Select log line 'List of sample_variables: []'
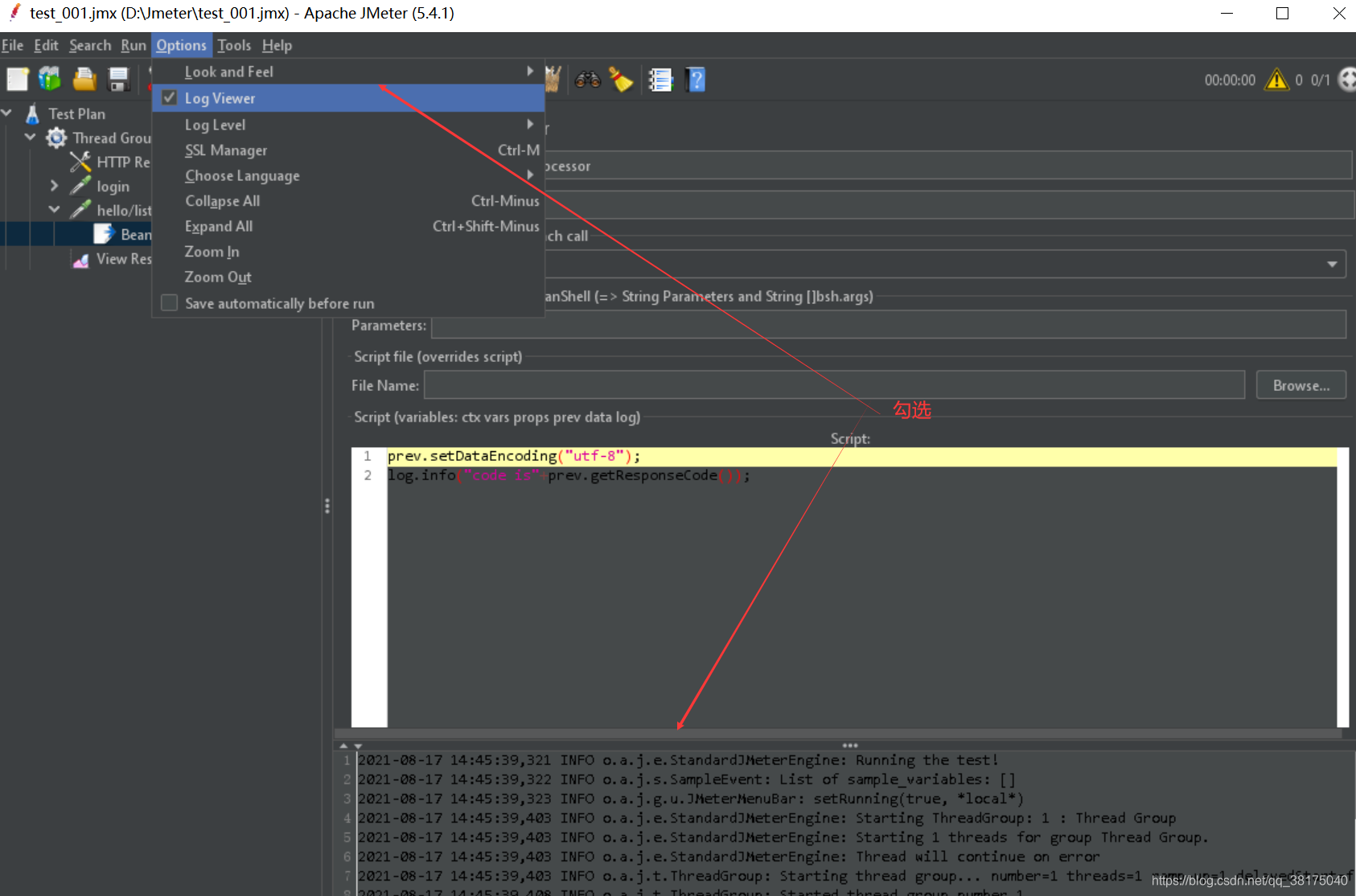This screenshot has height=896, width=1356. pos(687,779)
